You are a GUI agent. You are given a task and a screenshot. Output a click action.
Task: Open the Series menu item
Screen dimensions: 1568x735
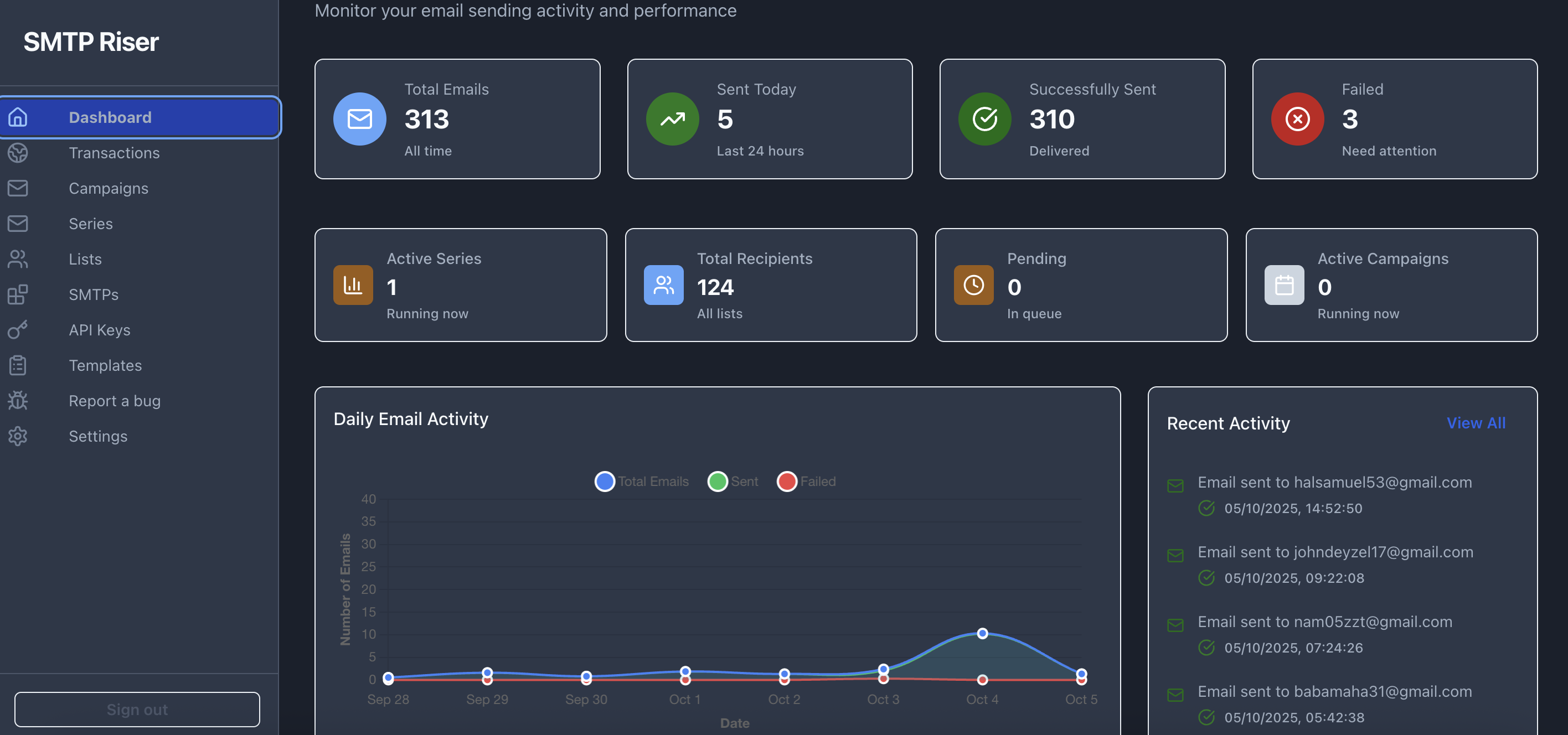click(91, 223)
